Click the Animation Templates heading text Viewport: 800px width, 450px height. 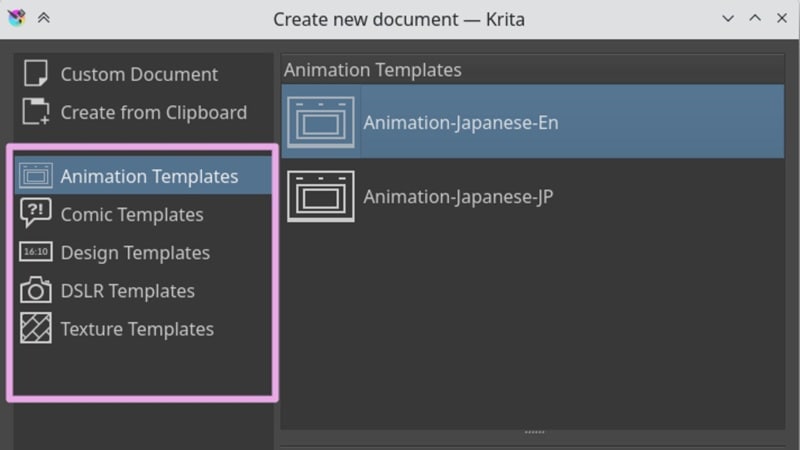tap(372, 70)
